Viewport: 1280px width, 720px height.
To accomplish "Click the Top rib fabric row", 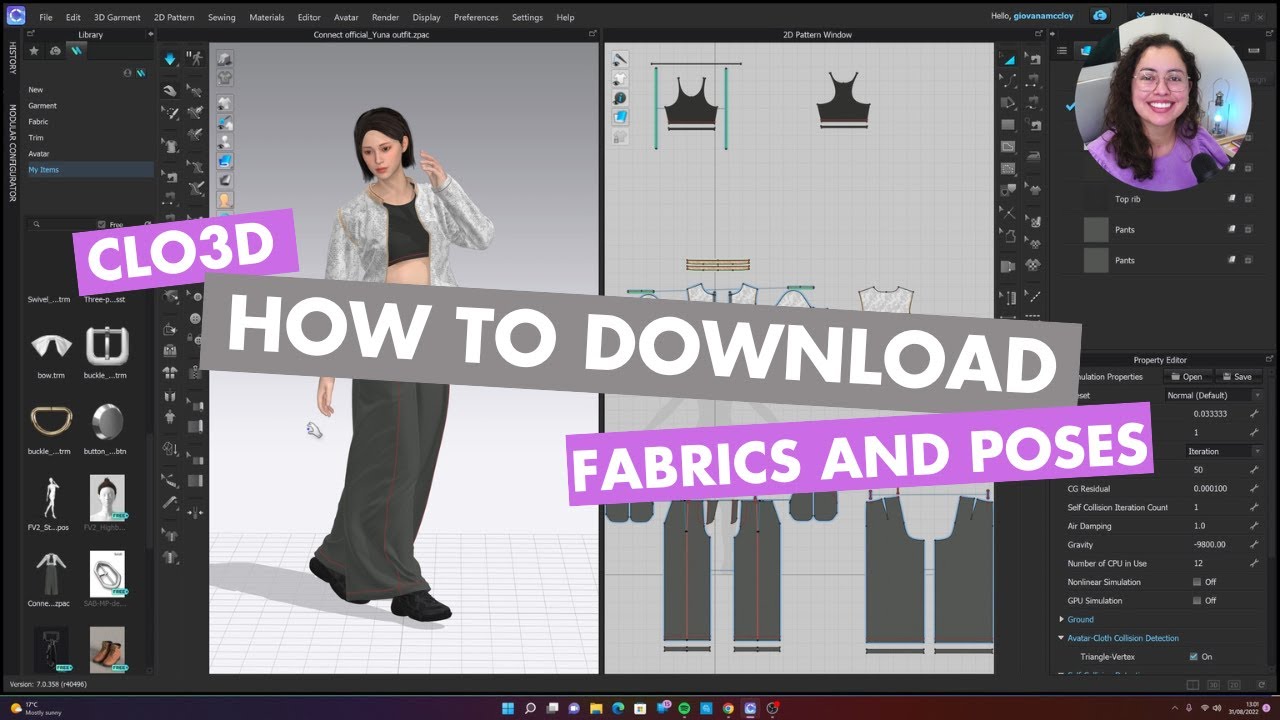I will pyautogui.click(x=1165, y=199).
